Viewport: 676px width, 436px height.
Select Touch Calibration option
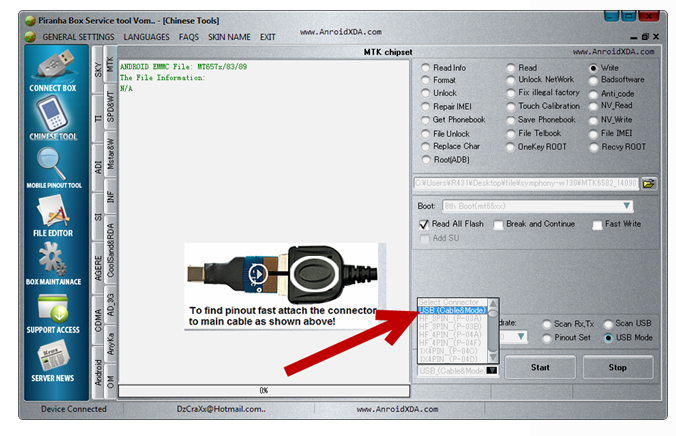tap(511, 106)
